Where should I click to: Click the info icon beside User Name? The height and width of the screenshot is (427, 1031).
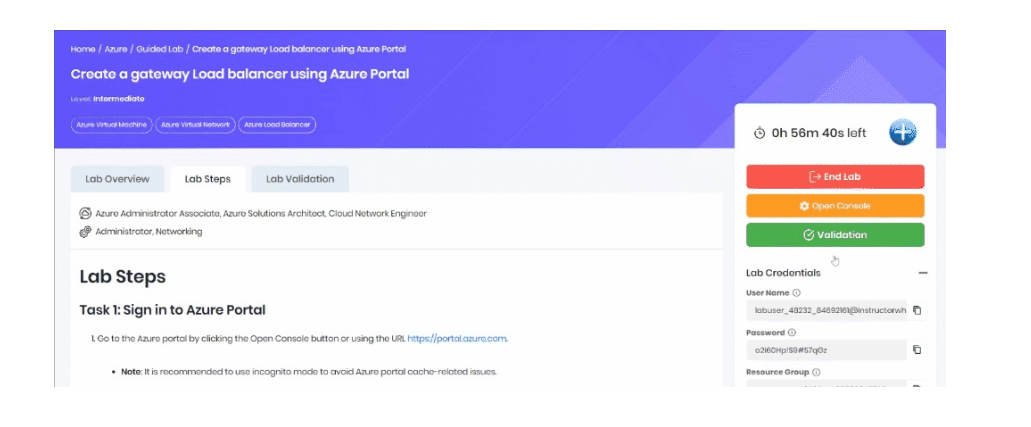(796, 293)
